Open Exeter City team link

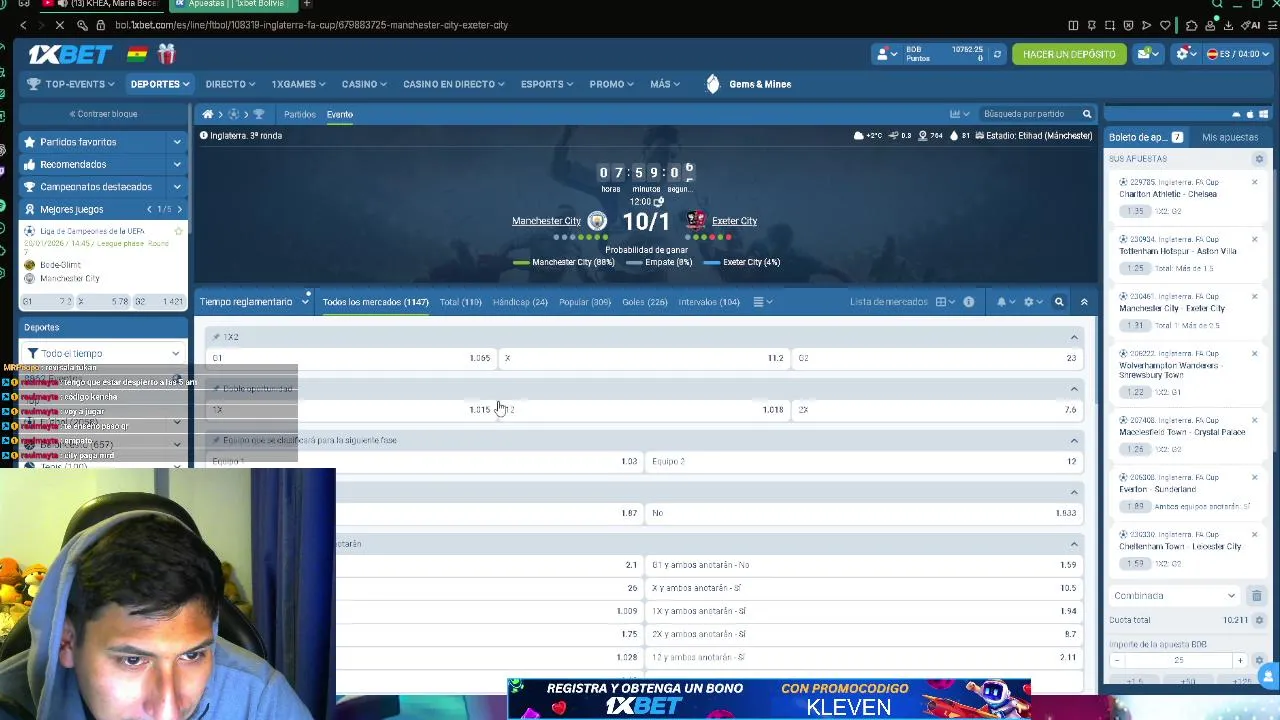point(734,221)
